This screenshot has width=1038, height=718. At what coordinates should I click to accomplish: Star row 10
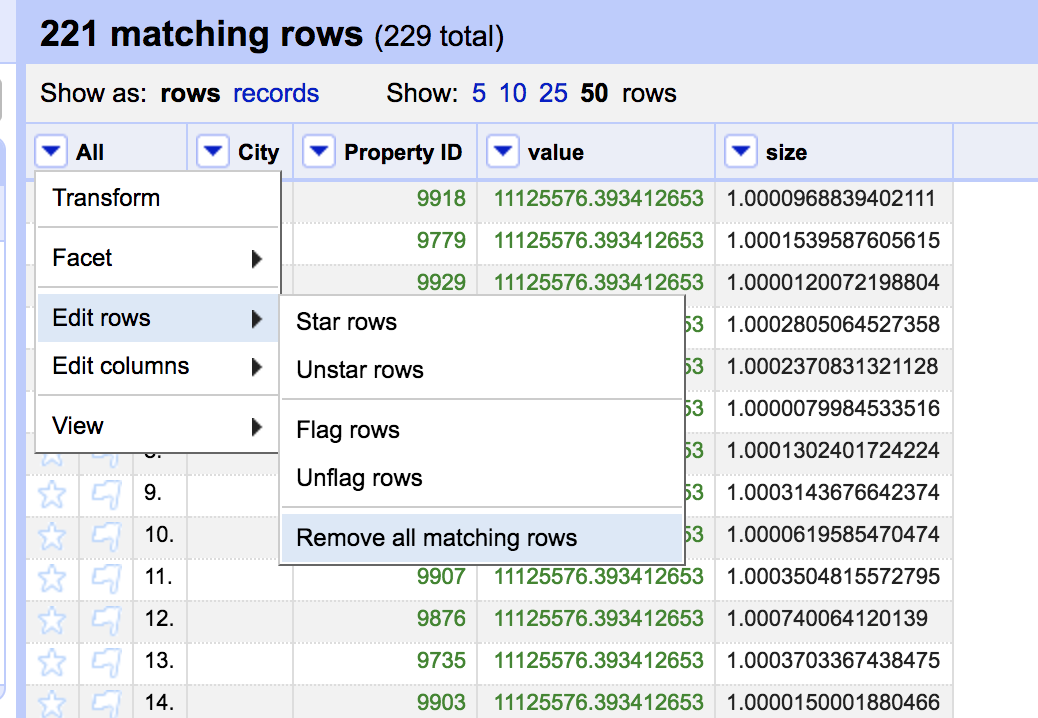tap(52, 535)
